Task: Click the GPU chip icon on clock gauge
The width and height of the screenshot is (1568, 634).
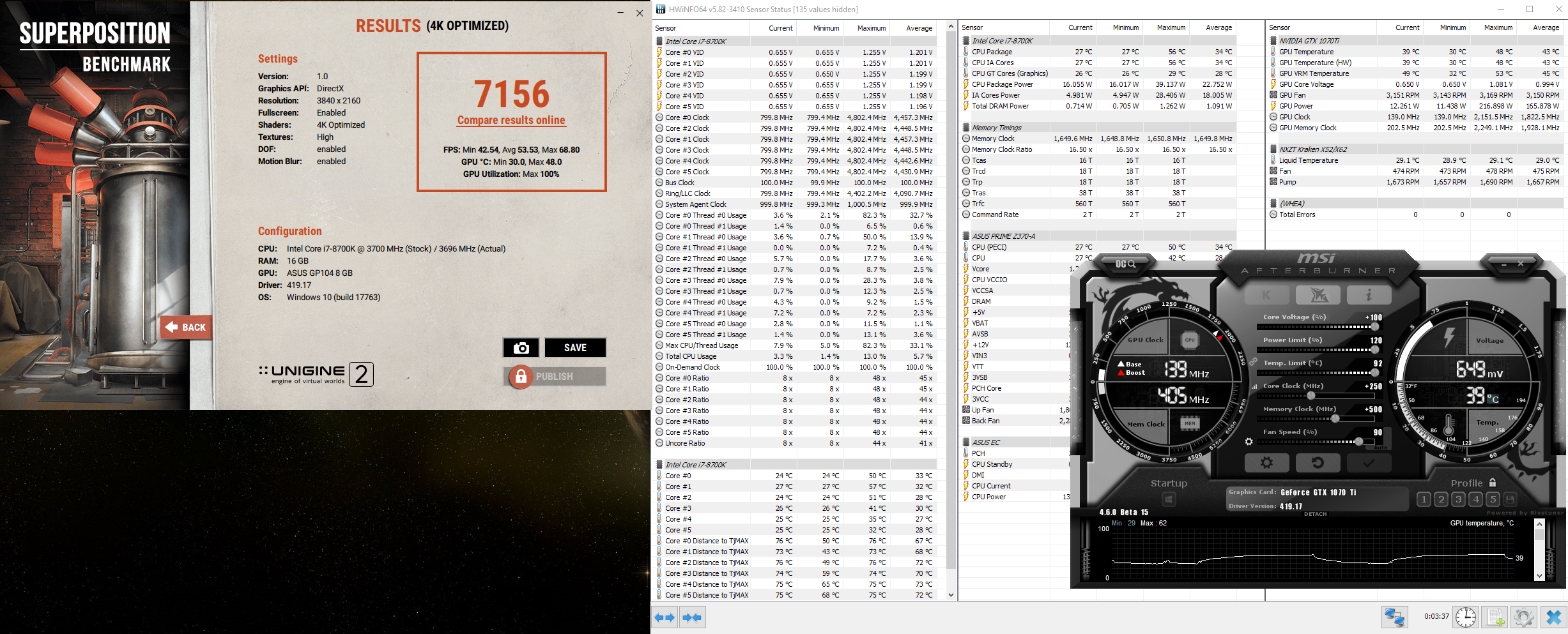Action: click(1189, 340)
